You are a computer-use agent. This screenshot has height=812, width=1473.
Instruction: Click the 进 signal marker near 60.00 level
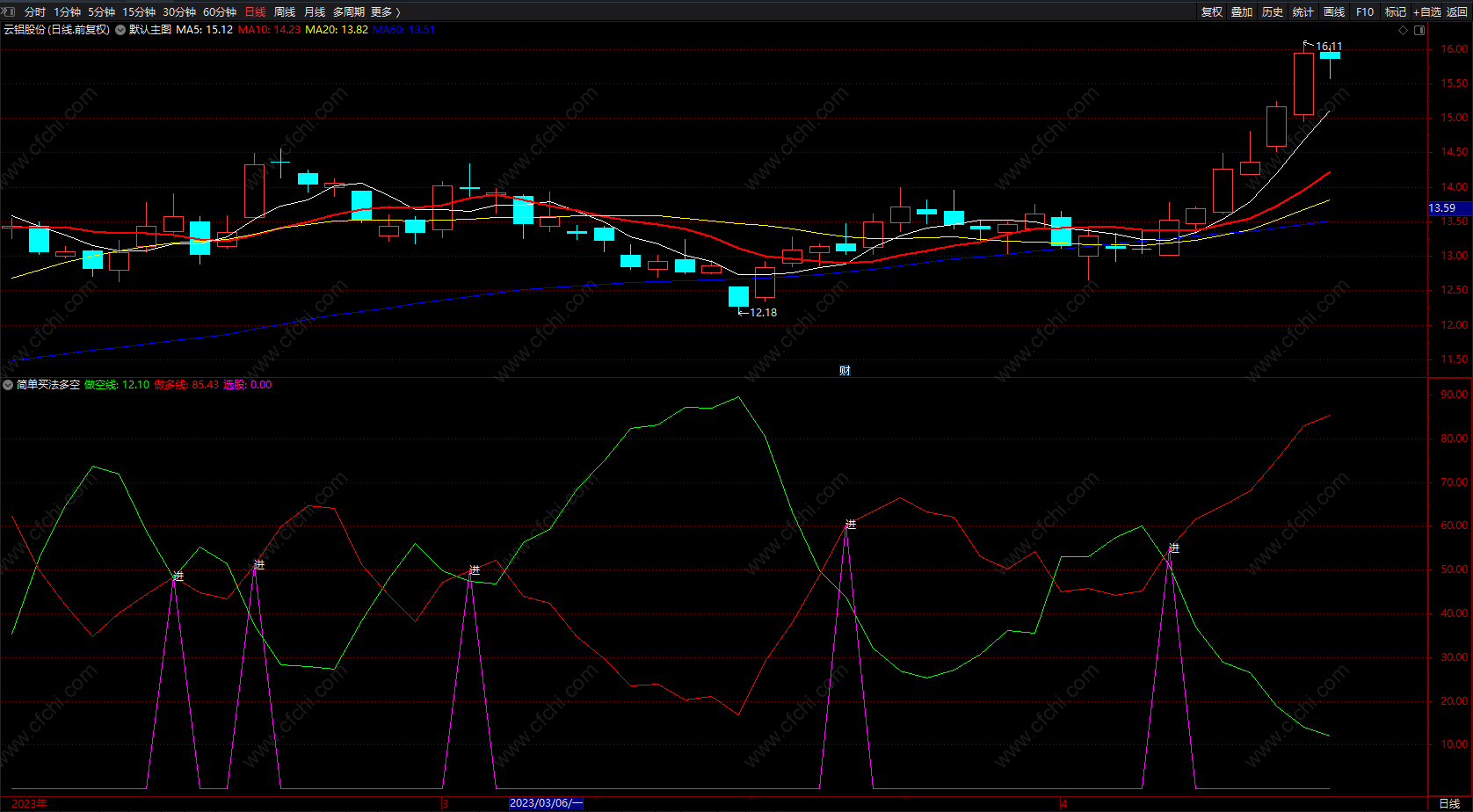[850, 525]
